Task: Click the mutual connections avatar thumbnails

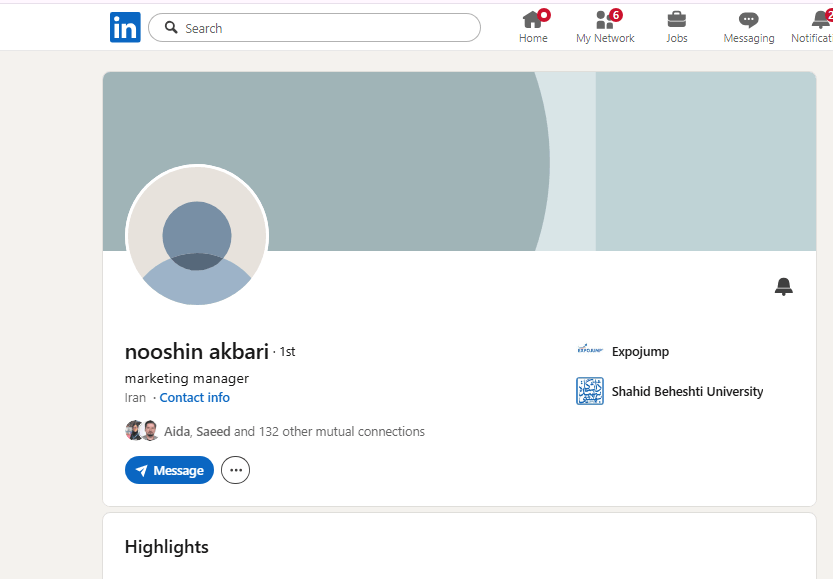Action: pos(141,431)
